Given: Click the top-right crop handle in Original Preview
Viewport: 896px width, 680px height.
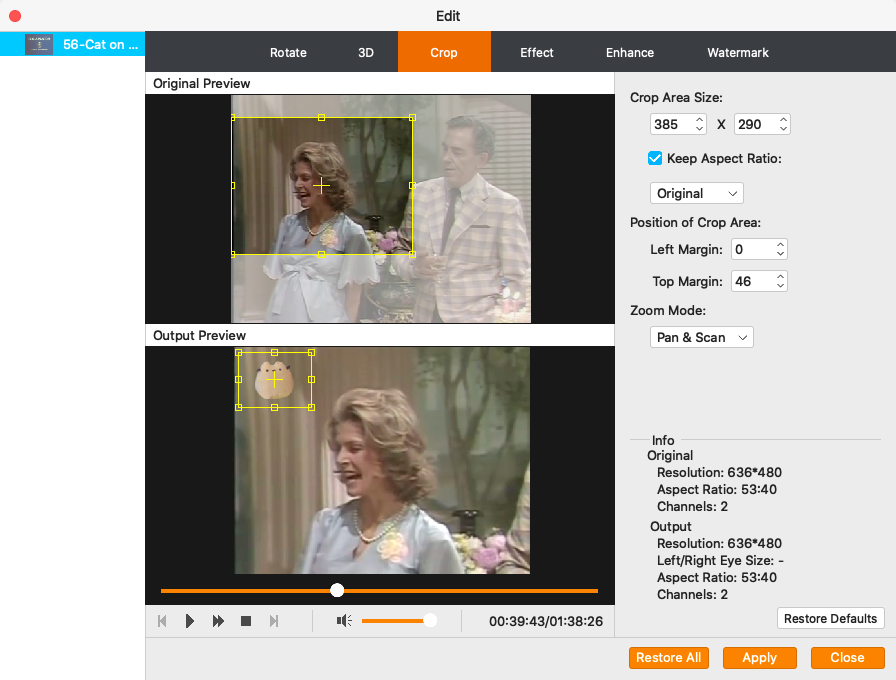Looking at the screenshot, I should tap(413, 118).
